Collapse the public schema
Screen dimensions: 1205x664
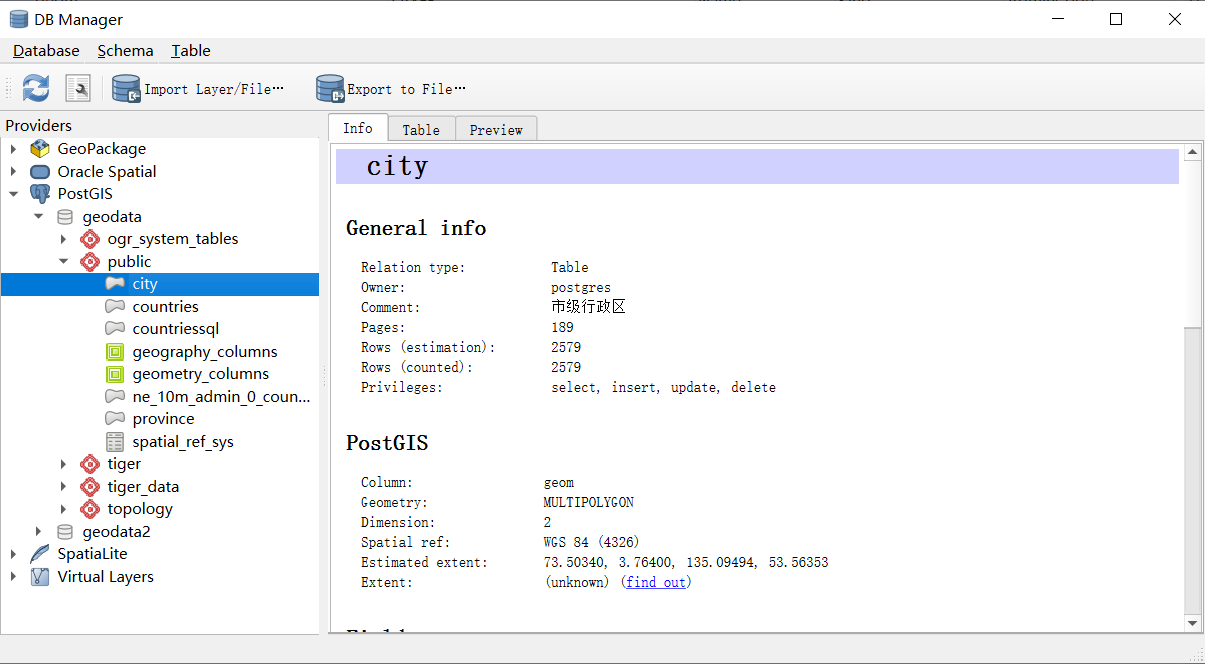tap(64, 261)
